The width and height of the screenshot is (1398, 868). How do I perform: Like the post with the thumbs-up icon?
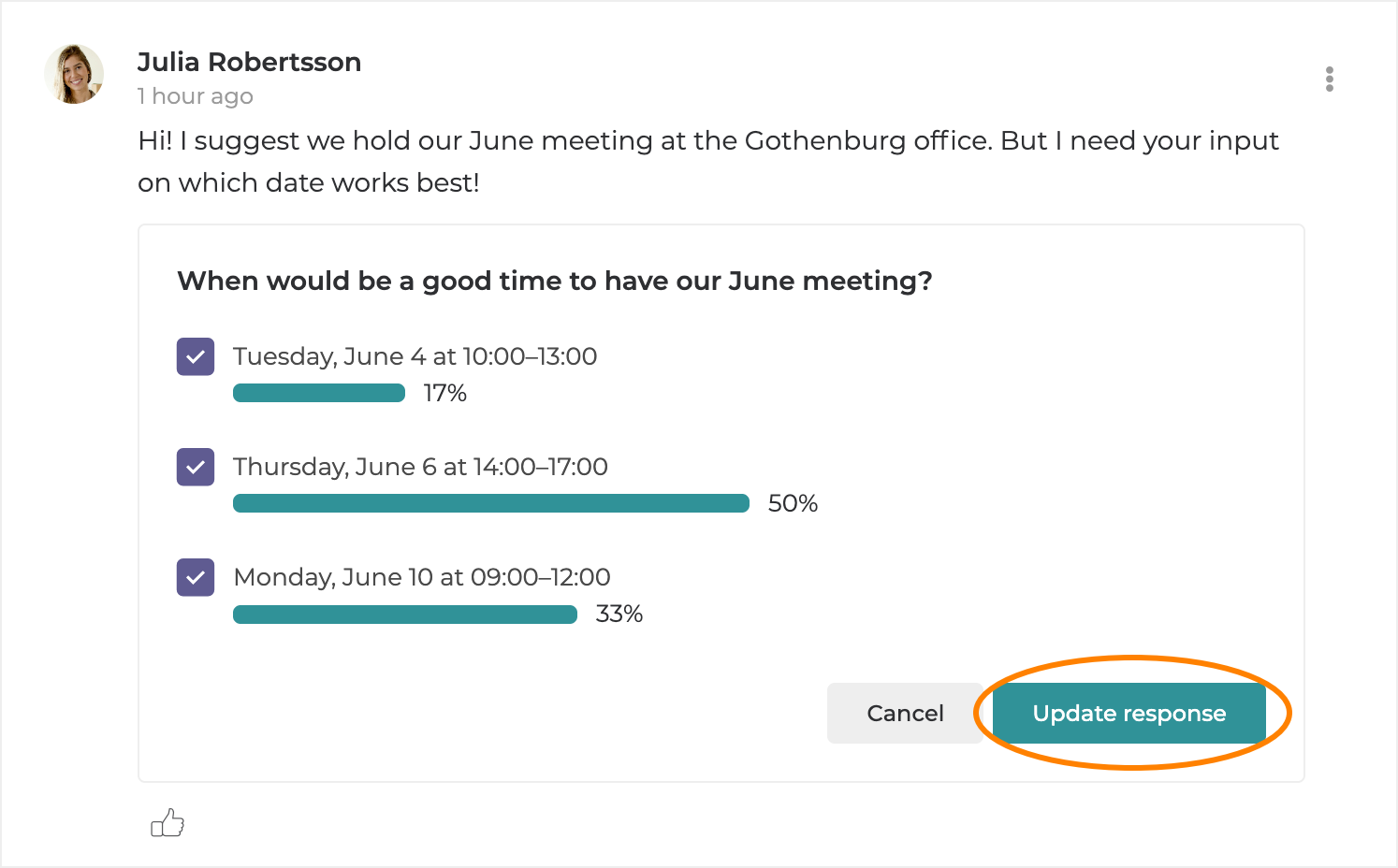pos(167,823)
